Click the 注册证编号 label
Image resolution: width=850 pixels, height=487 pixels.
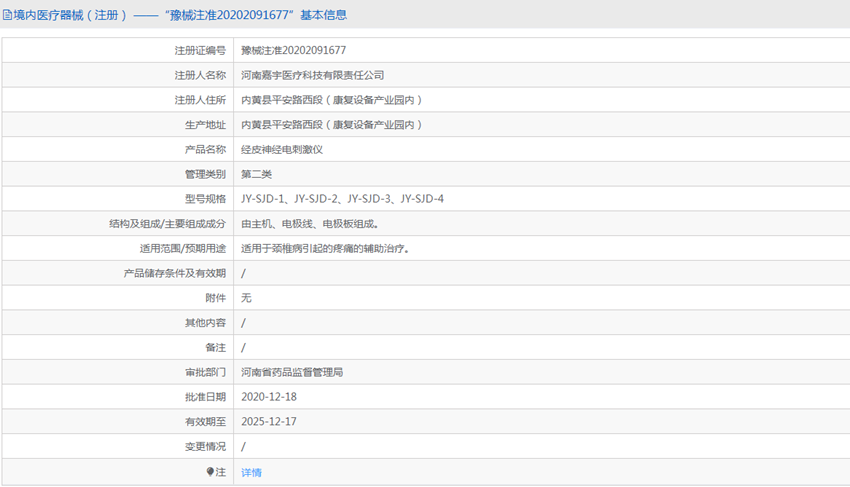[x=200, y=50]
